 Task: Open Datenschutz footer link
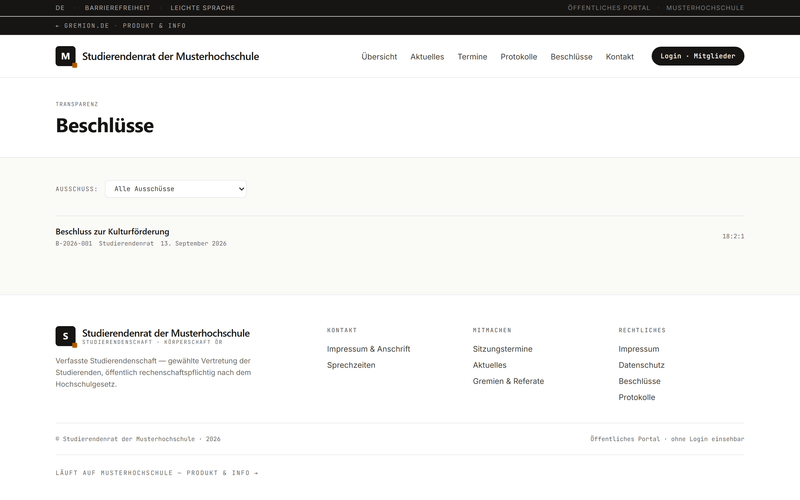tap(641, 365)
